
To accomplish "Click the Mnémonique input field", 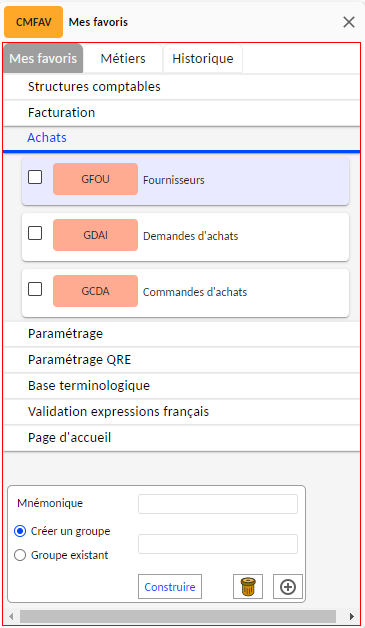I will 218,504.
